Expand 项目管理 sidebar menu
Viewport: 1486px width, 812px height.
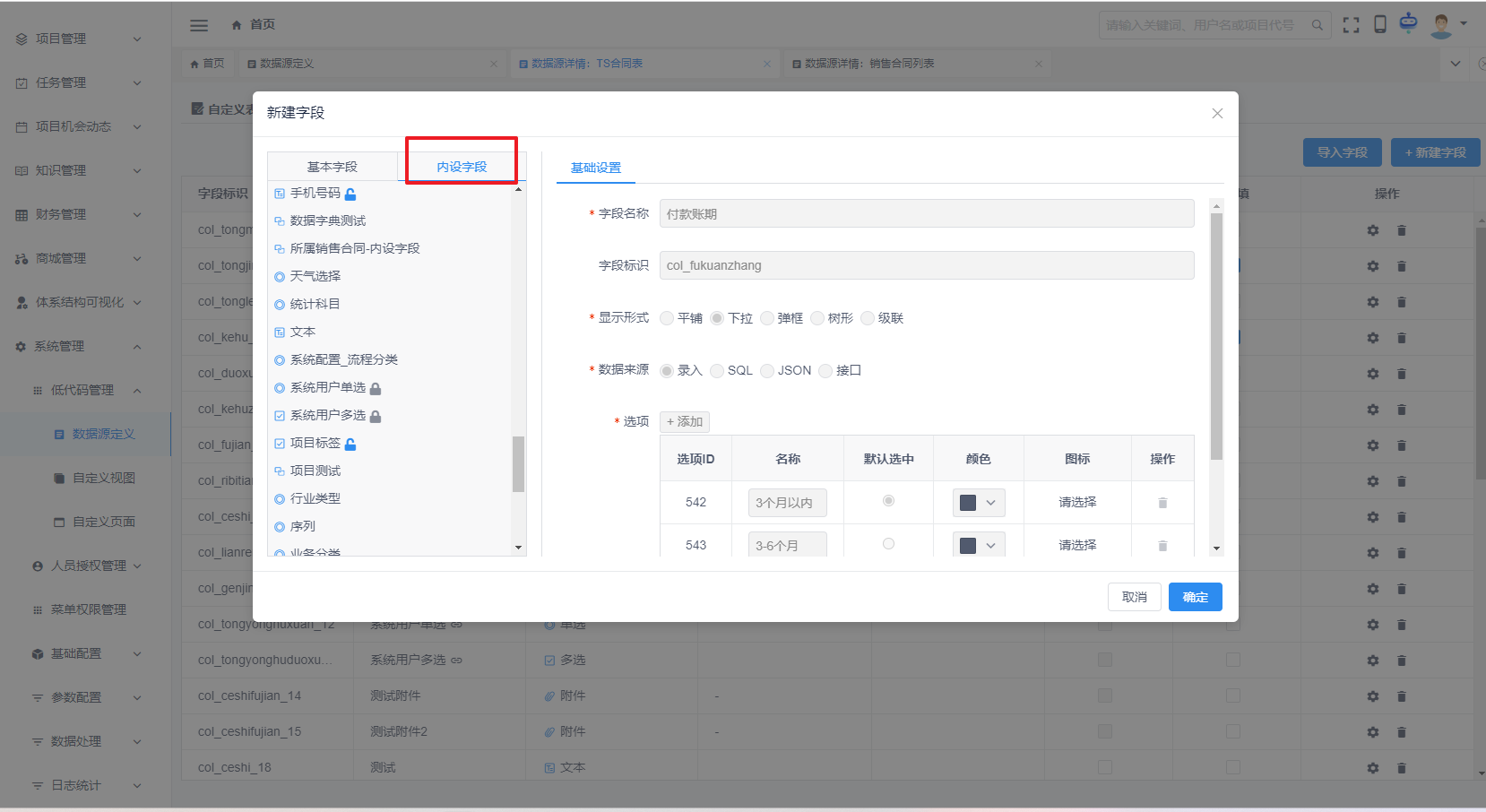point(137,39)
